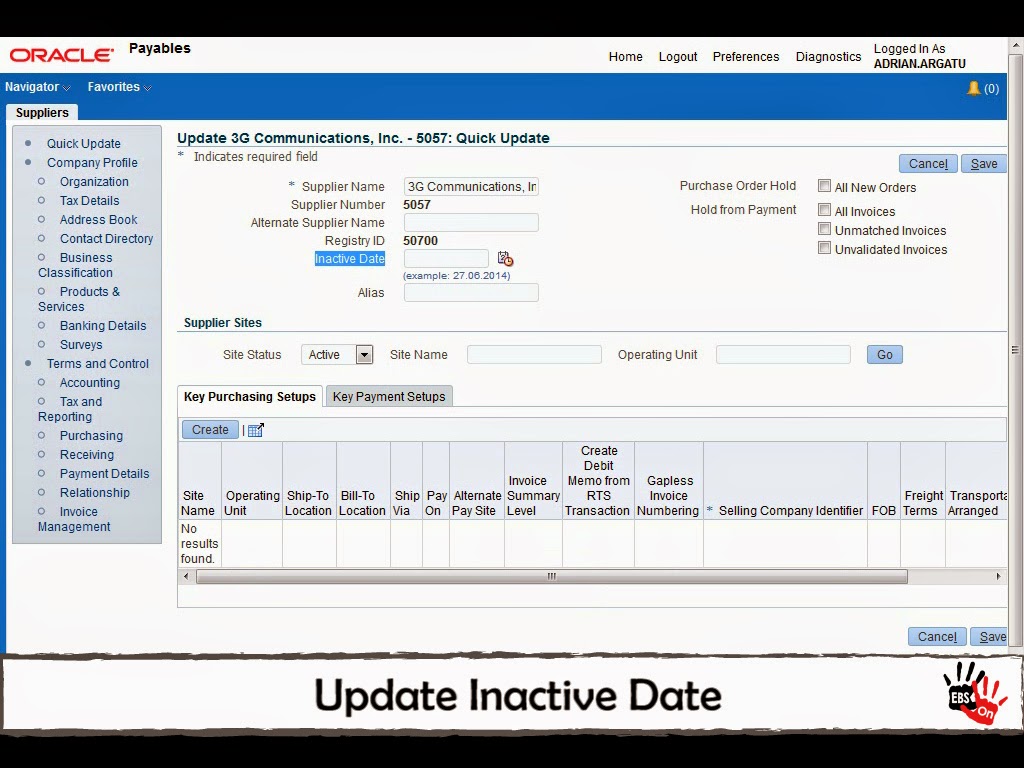
Task: Expand the Favorites menu
Action: [x=113, y=87]
